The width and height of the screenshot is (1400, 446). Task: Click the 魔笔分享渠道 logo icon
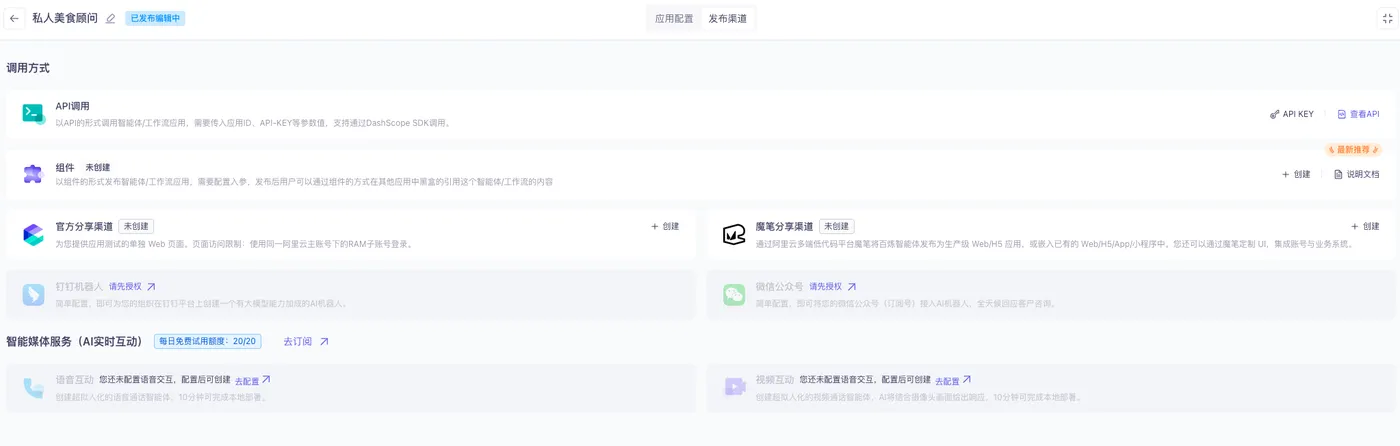(x=735, y=234)
